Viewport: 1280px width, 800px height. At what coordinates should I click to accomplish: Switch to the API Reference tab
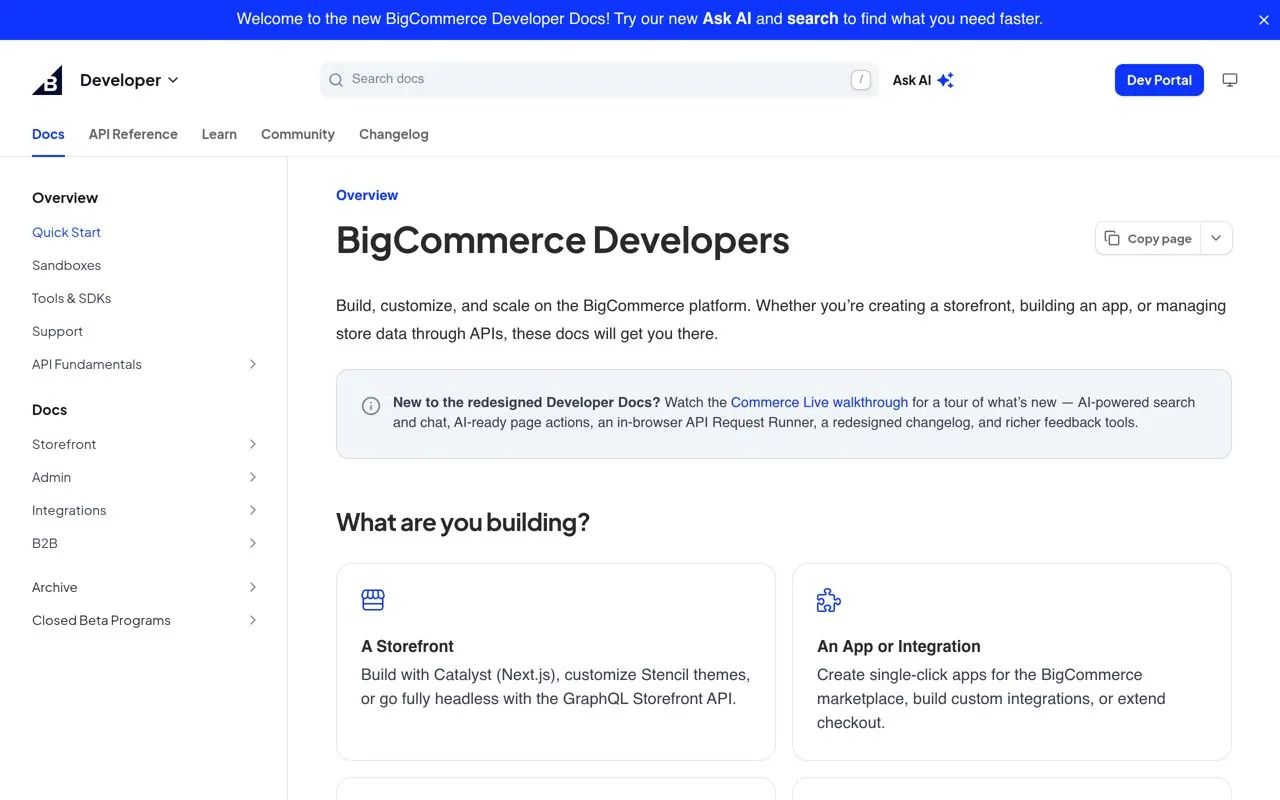[x=133, y=134]
